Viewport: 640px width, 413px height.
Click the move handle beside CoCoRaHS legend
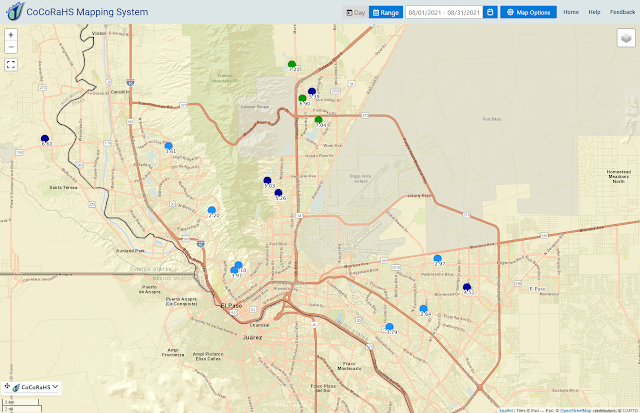tap(7, 386)
